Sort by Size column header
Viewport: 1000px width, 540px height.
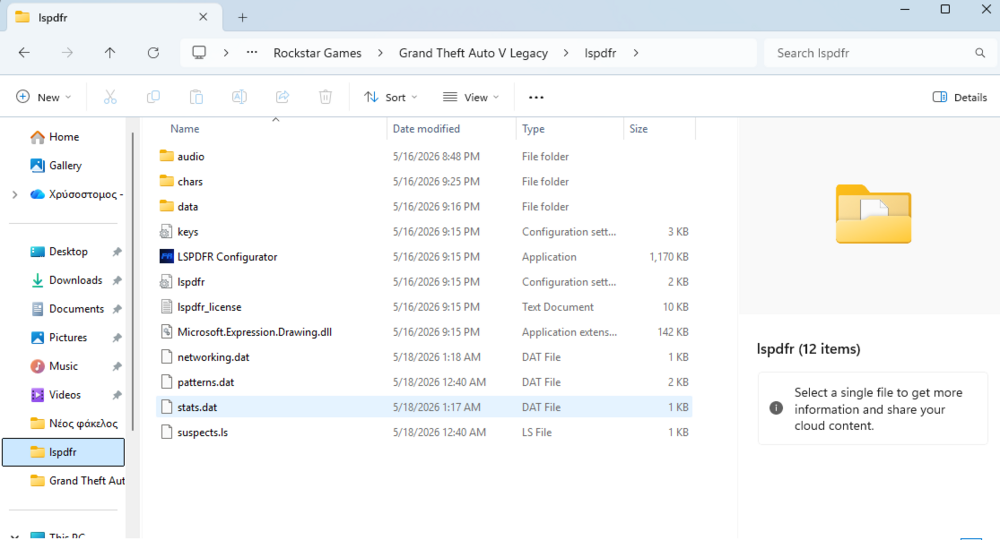tap(638, 129)
